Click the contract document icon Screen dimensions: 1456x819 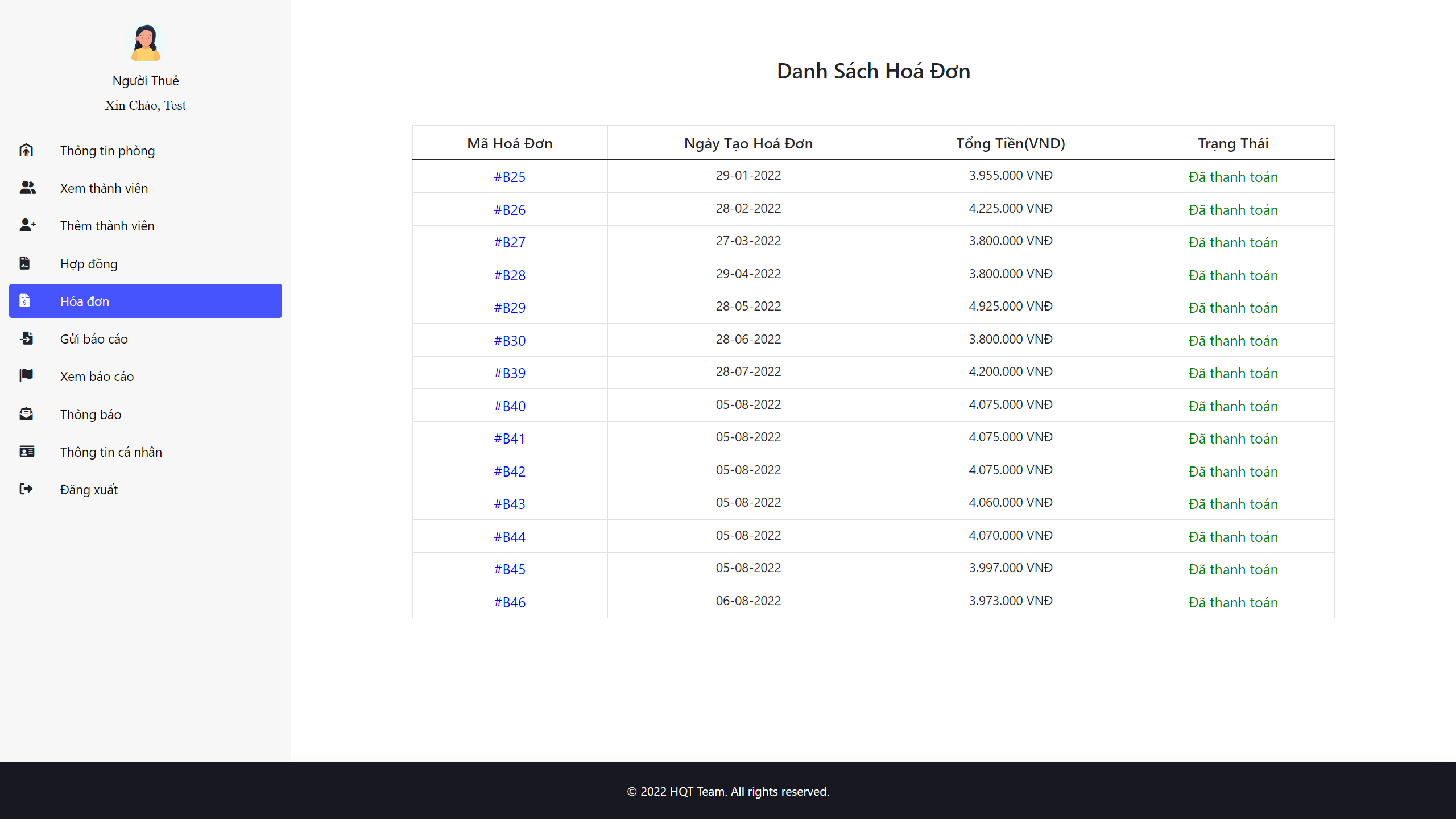(25, 263)
